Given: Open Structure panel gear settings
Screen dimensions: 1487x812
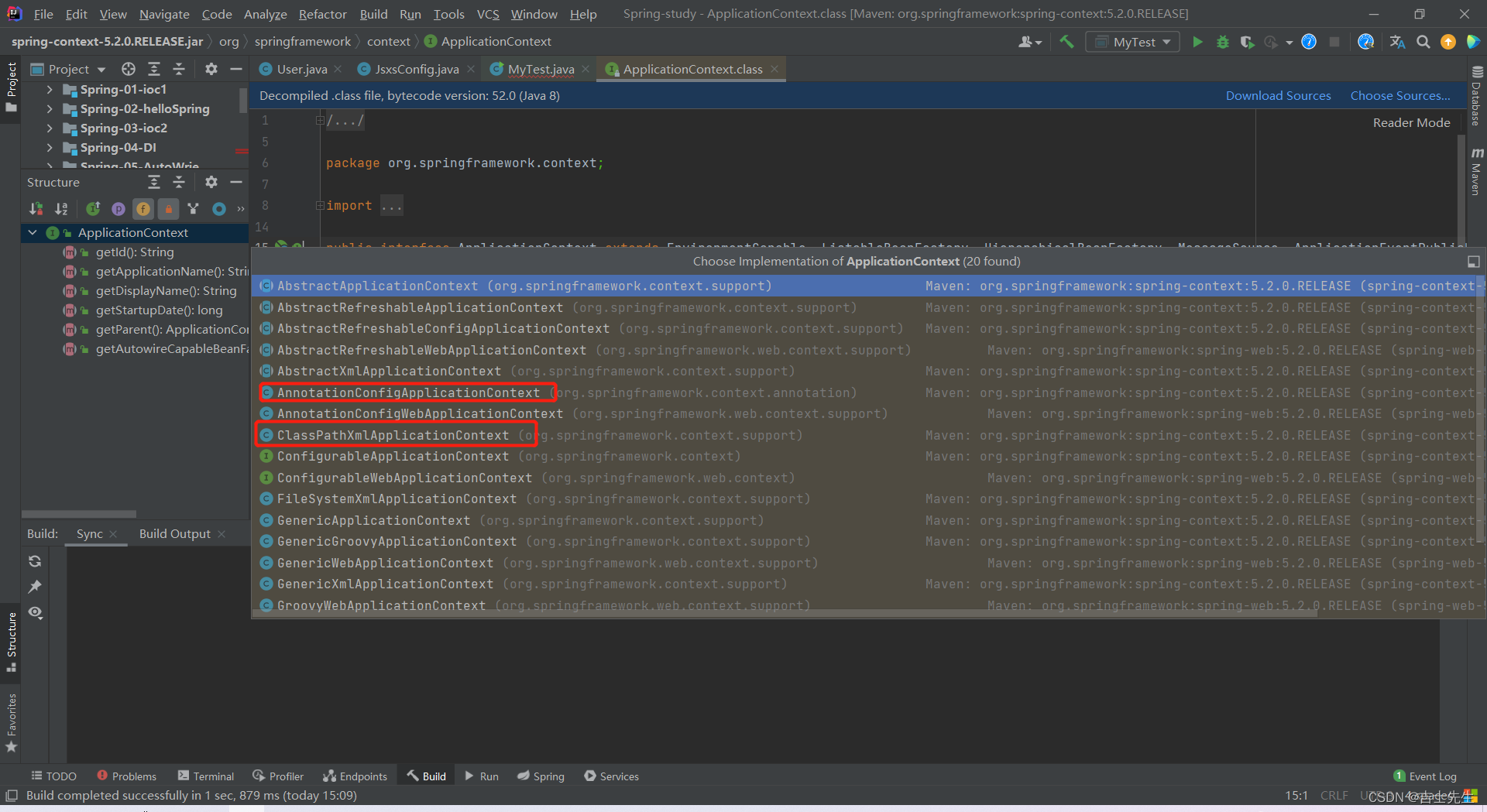Looking at the screenshot, I should coord(211,182).
